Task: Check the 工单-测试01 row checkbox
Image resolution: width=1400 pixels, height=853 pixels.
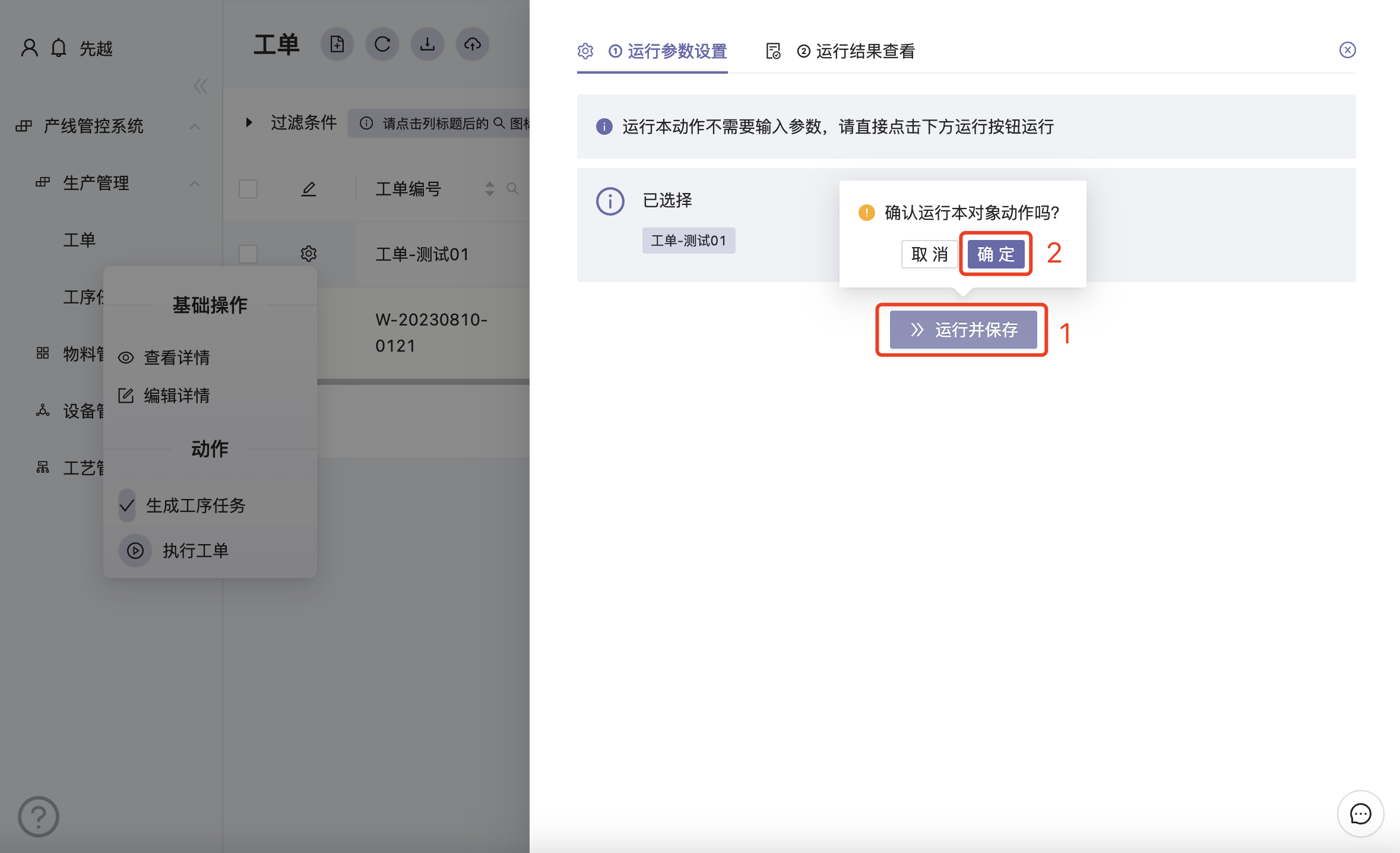Action: [x=248, y=254]
